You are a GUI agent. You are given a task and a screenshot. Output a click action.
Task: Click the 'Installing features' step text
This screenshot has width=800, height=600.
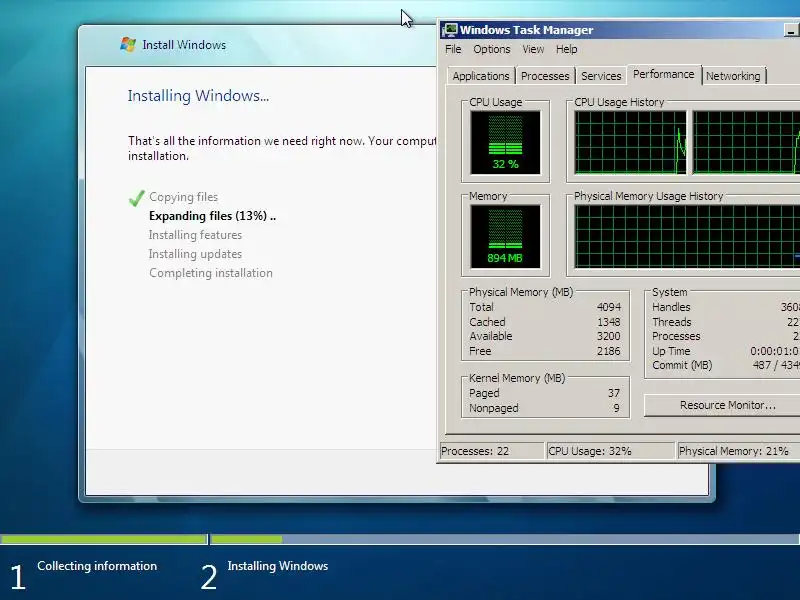(x=195, y=235)
